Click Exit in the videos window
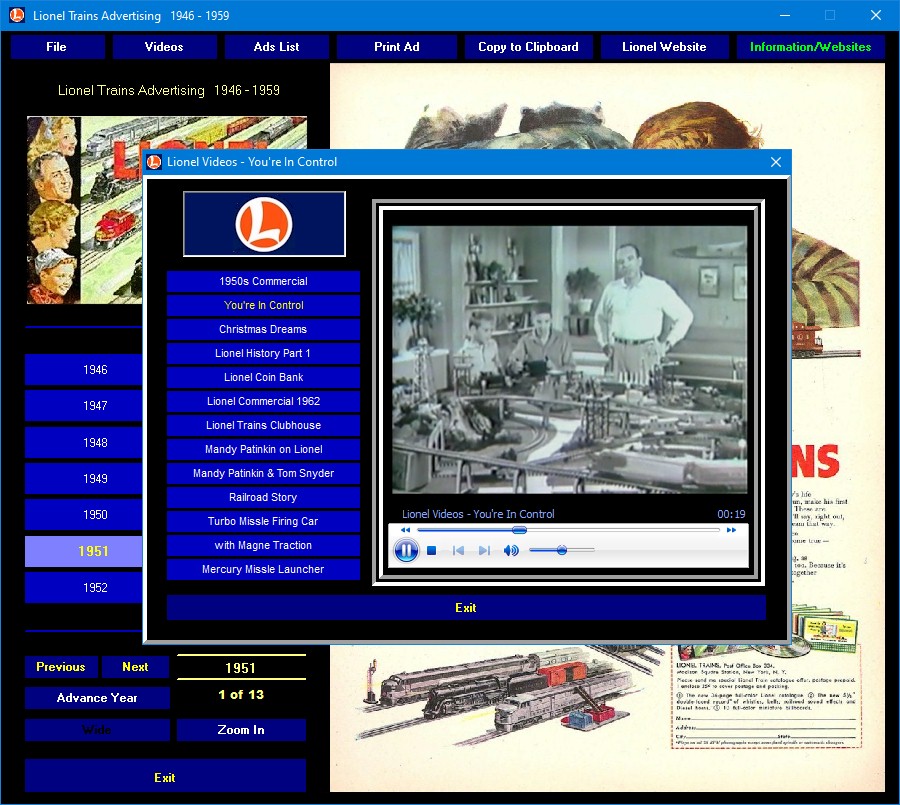 [x=466, y=607]
